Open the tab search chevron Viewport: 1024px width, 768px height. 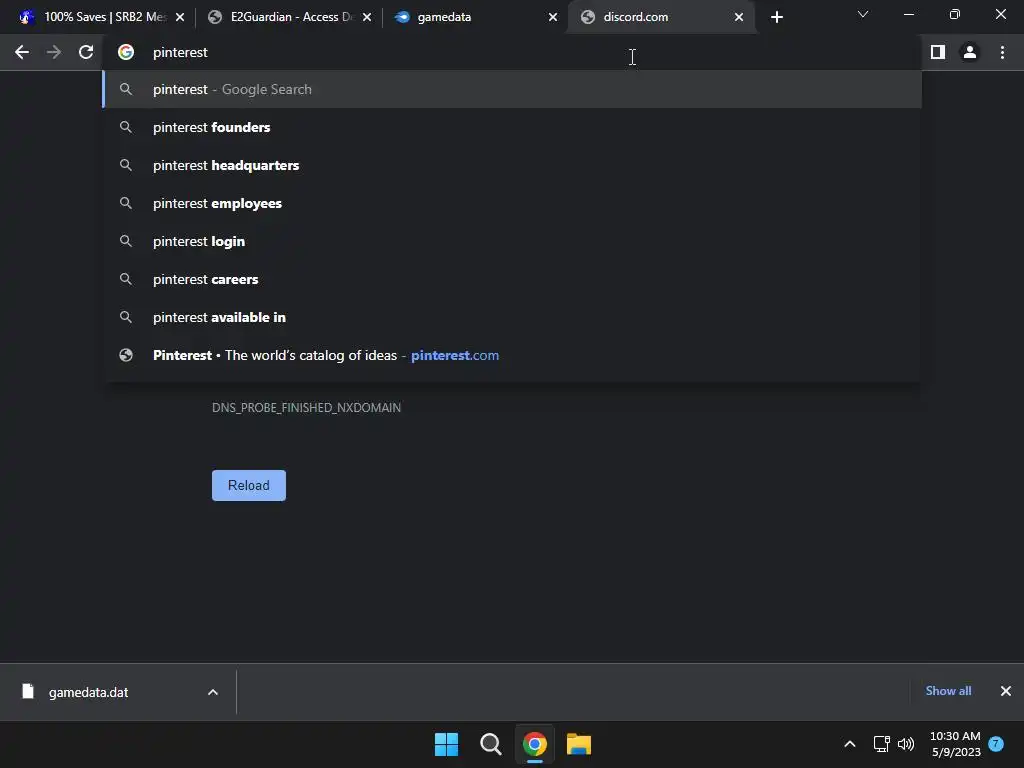863,14
